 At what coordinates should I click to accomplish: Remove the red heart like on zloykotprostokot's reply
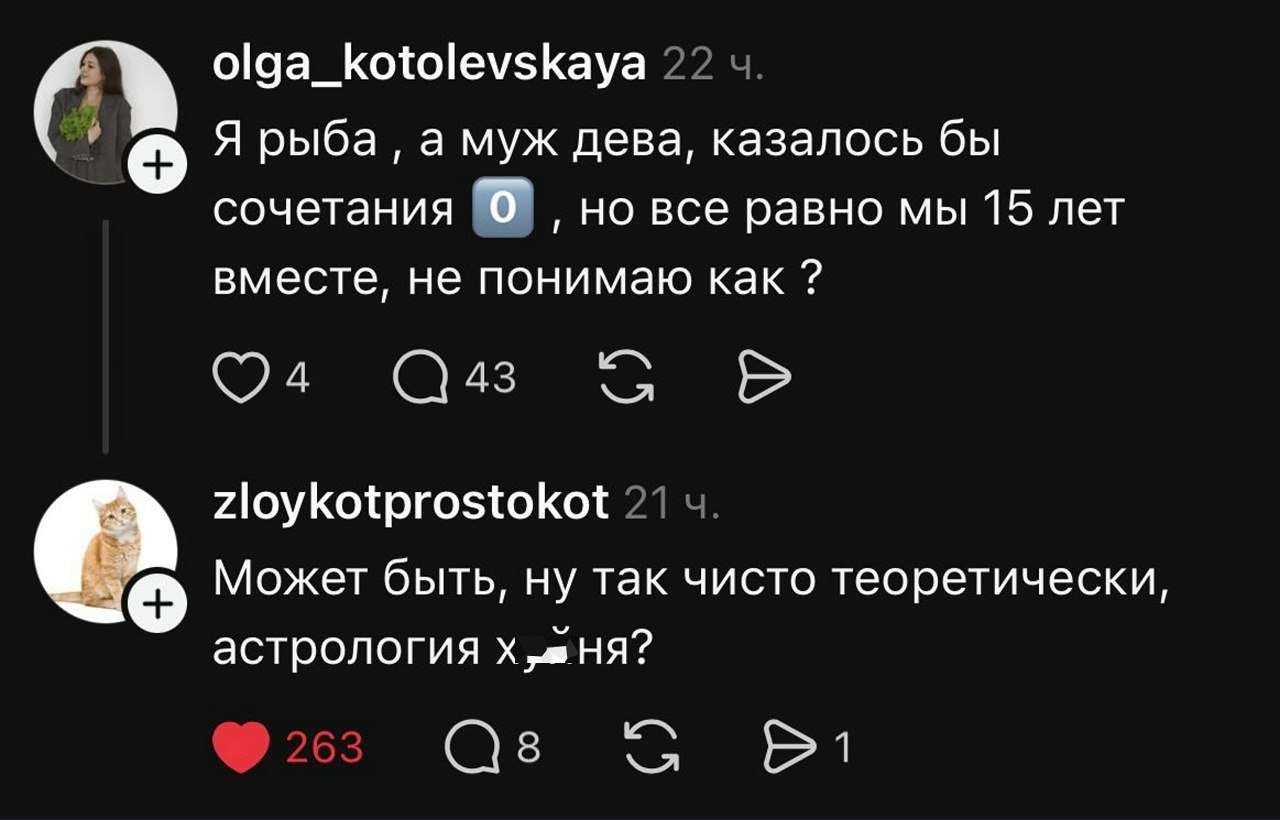[x=241, y=747]
